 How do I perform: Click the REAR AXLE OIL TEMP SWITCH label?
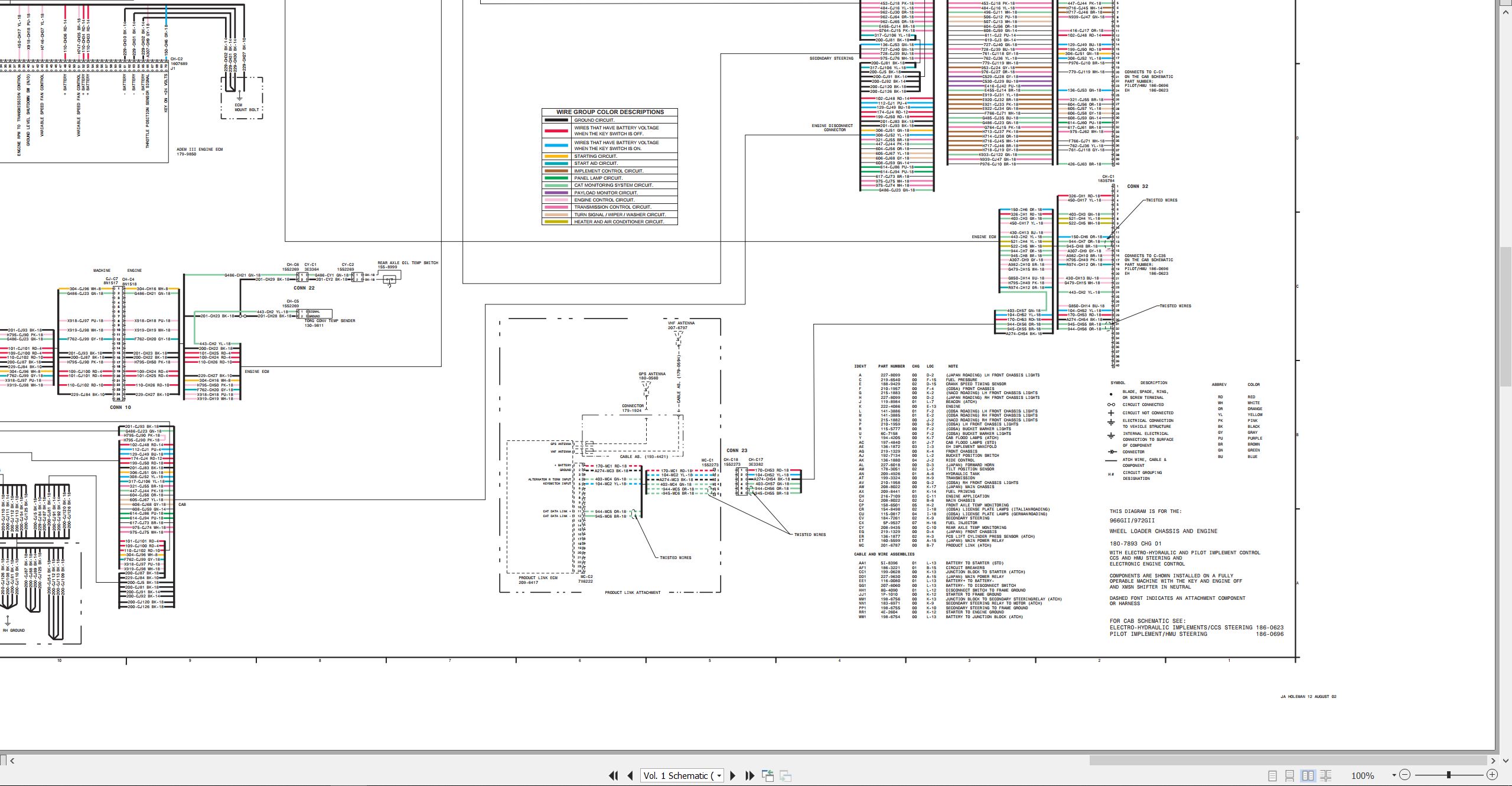[408, 263]
